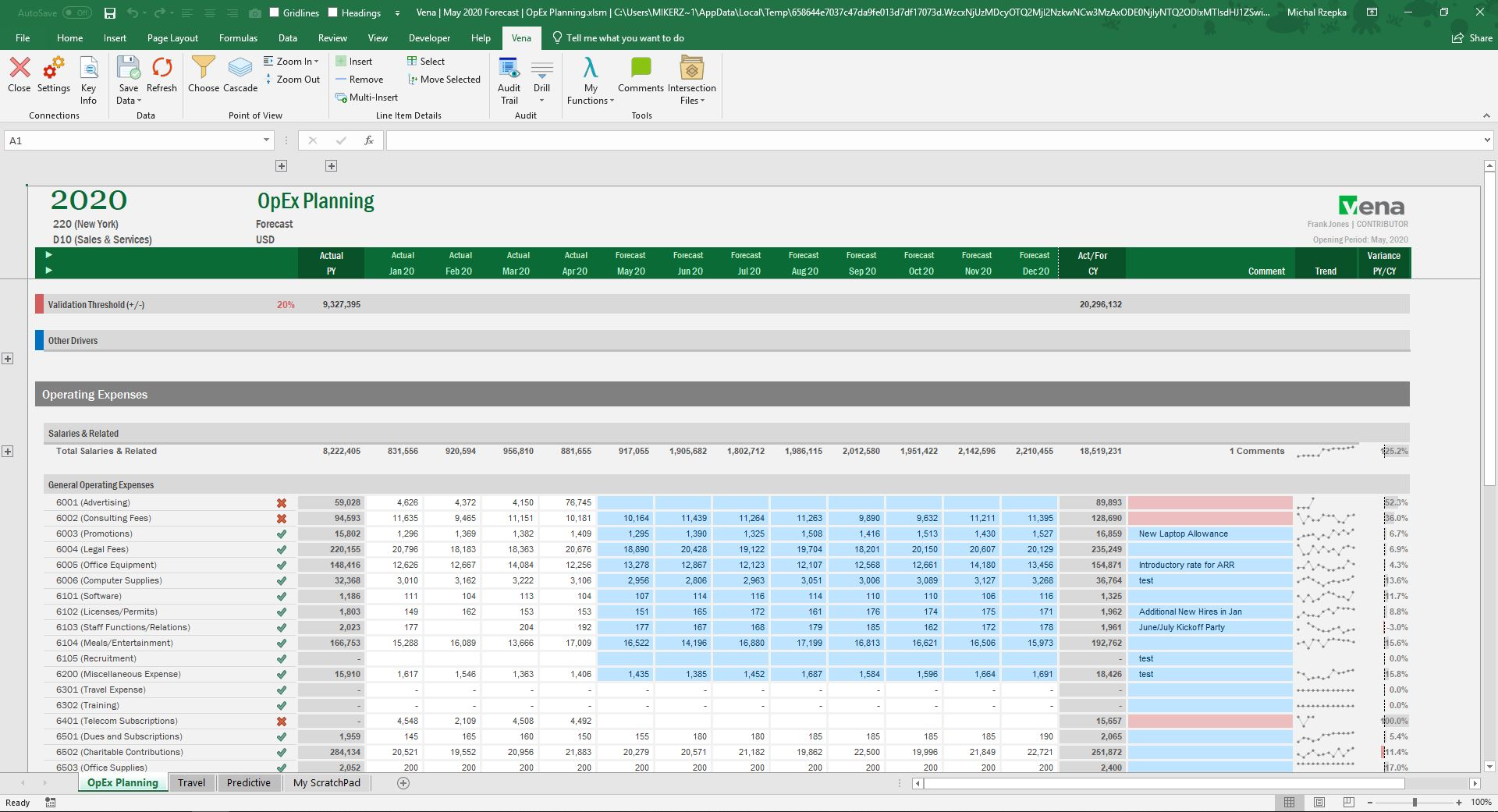Click the Move Selected button

444,80
